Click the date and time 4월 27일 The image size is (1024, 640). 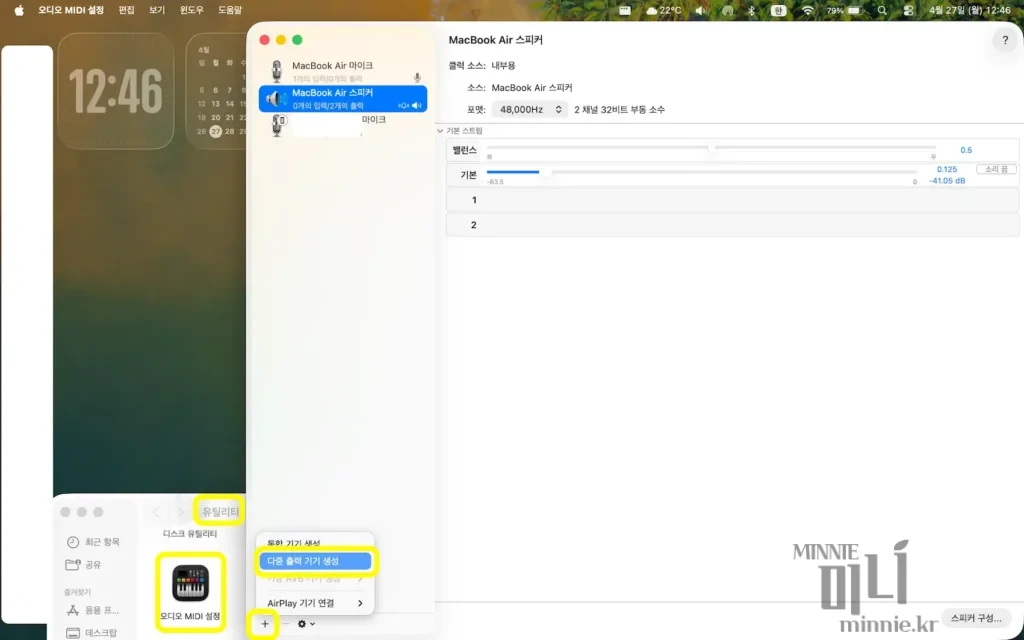[x=970, y=10]
